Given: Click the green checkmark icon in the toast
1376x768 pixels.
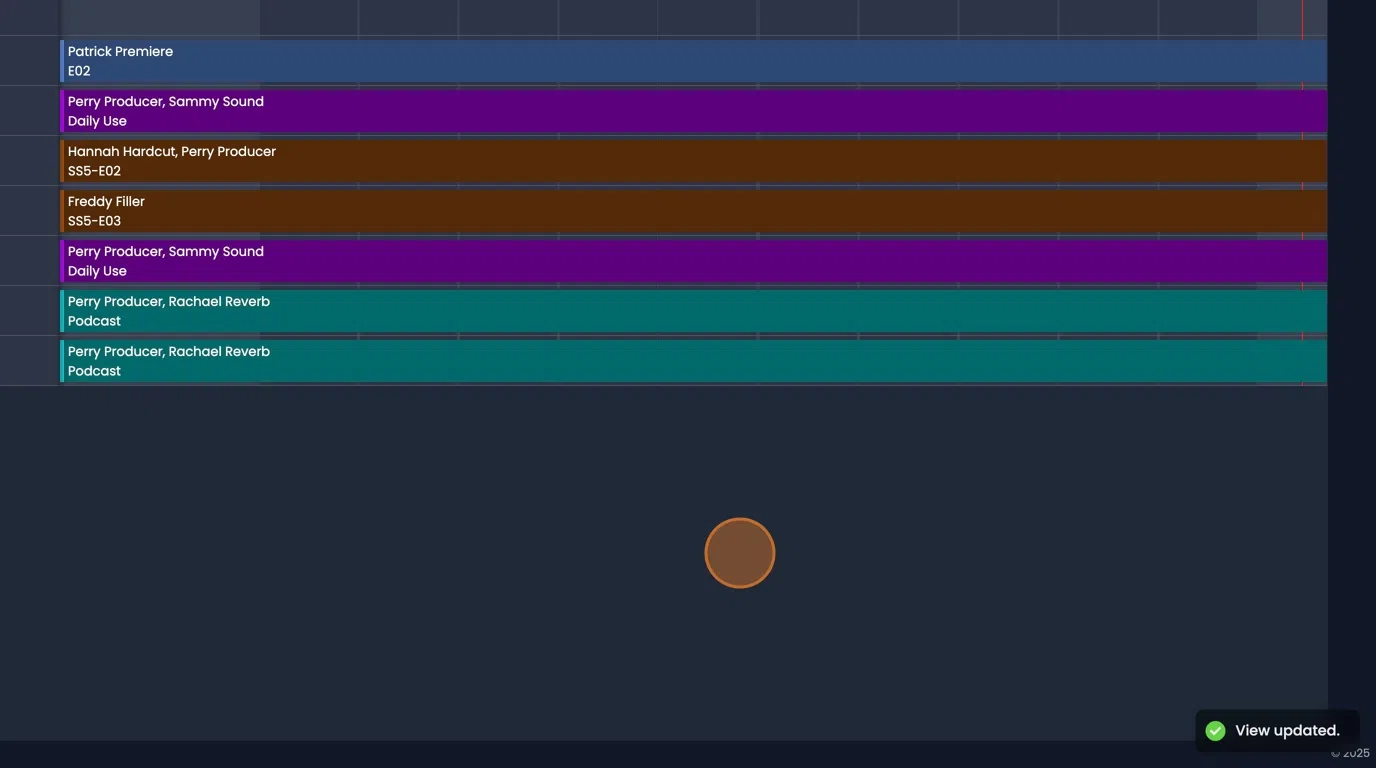Looking at the screenshot, I should [1214, 730].
